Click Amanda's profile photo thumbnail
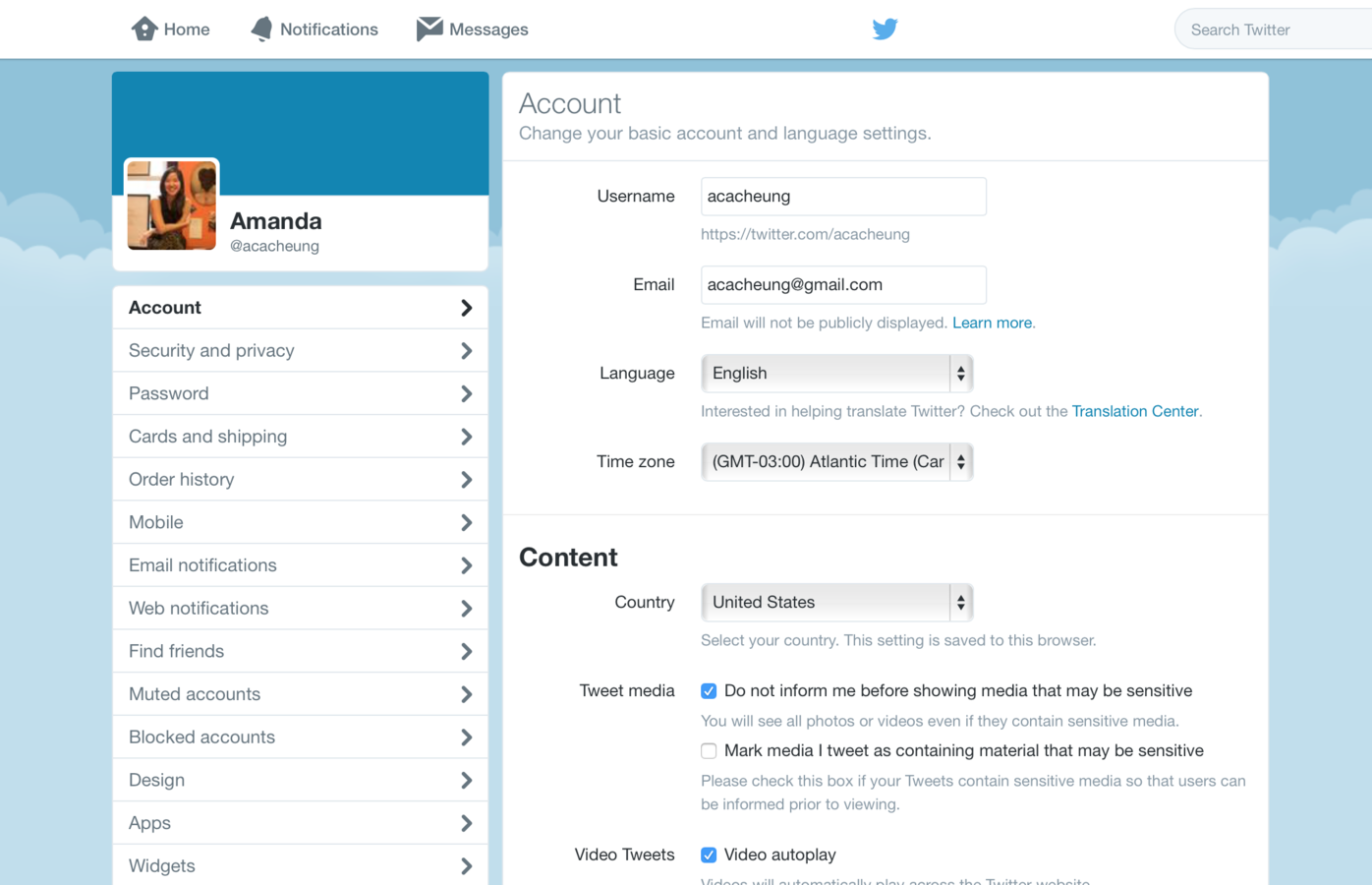Viewport: 1372px width, 885px height. coord(172,205)
